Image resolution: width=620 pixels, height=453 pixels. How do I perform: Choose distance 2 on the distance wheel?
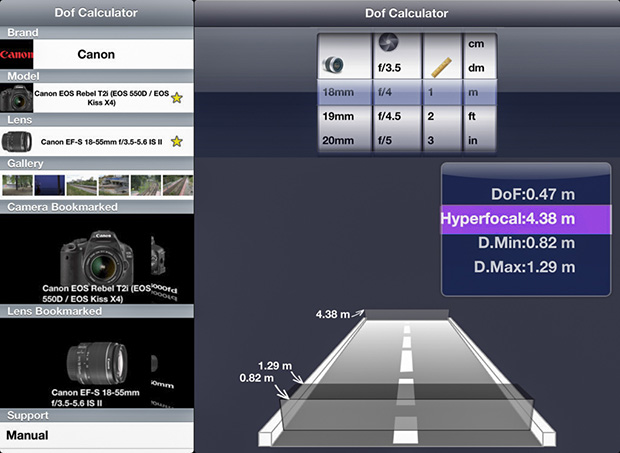[431, 116]
